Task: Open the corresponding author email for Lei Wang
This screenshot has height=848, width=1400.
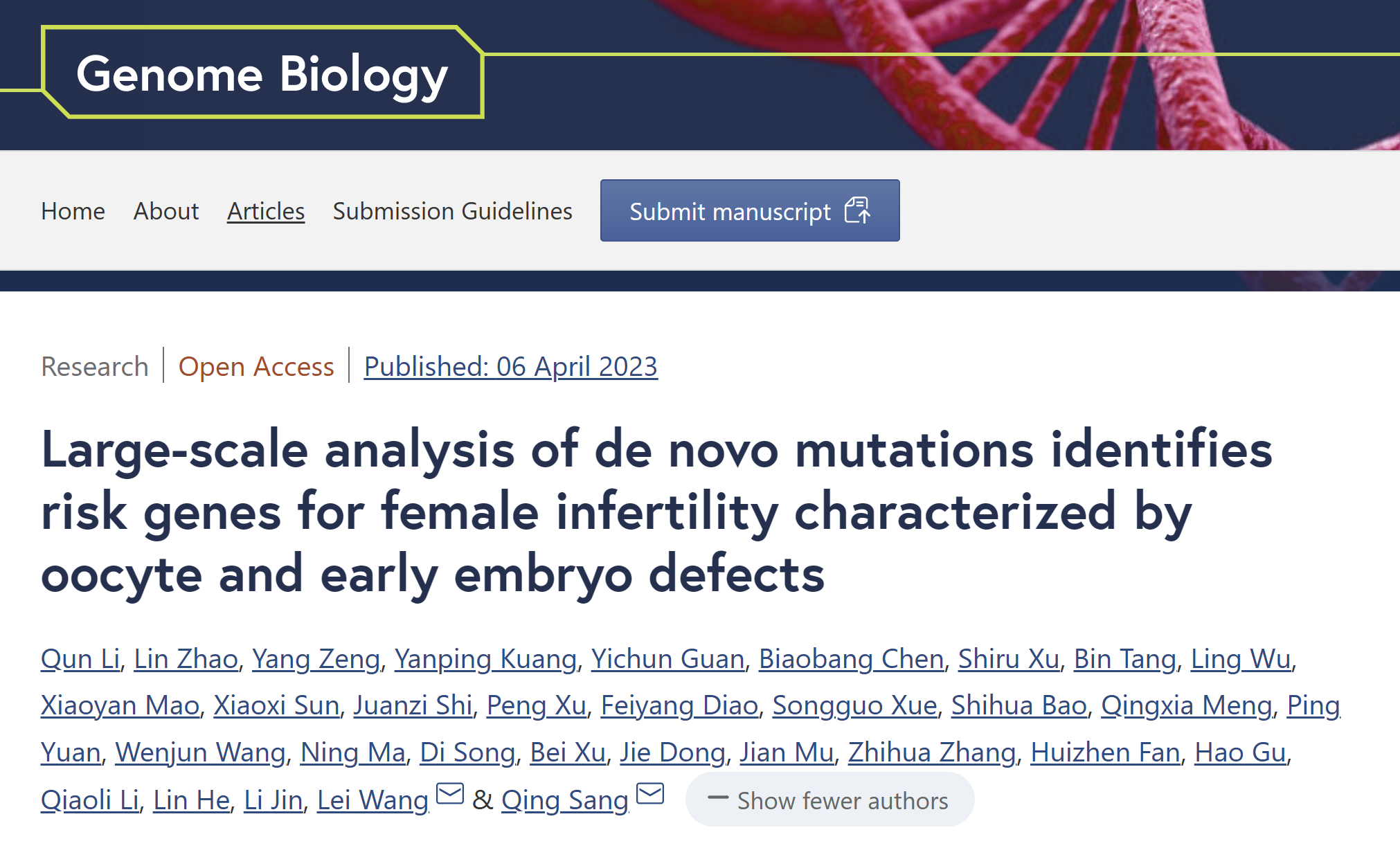Action: click(x=449, y=793)
